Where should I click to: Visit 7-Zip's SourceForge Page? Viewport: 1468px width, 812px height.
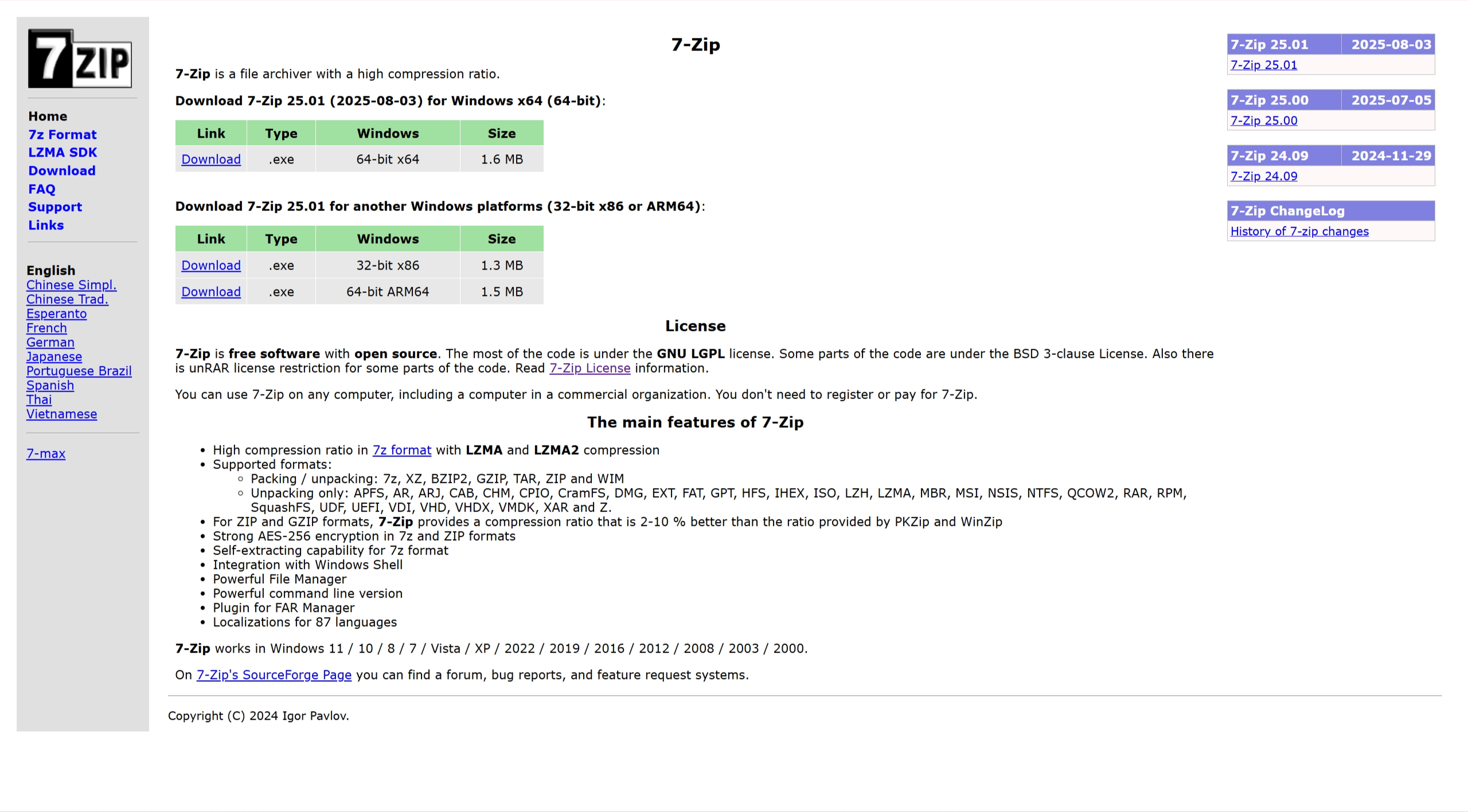(274, 675)
